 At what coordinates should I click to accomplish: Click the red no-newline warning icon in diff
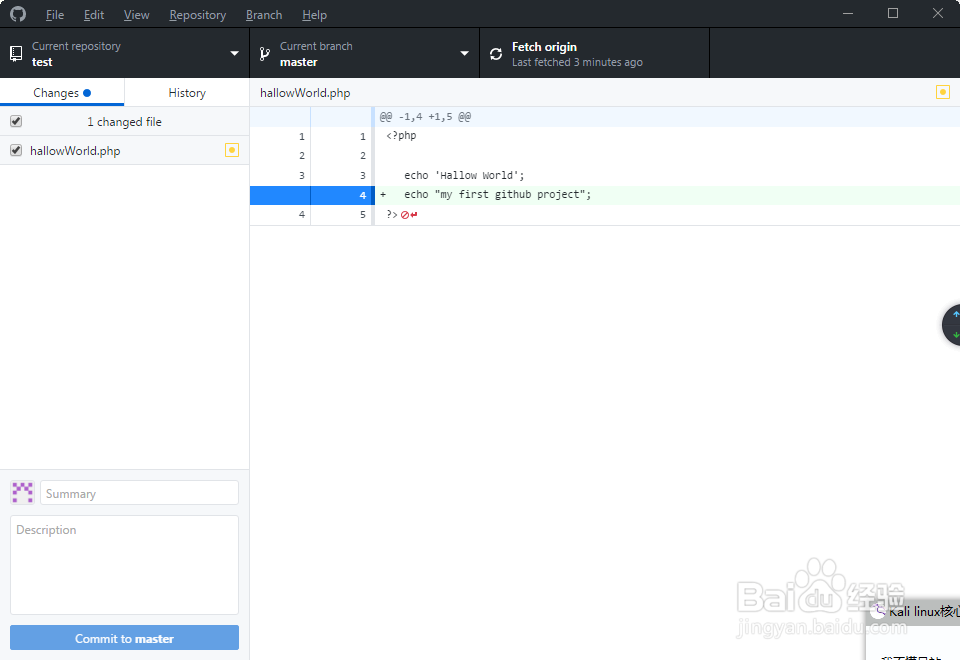click(409, 214)
